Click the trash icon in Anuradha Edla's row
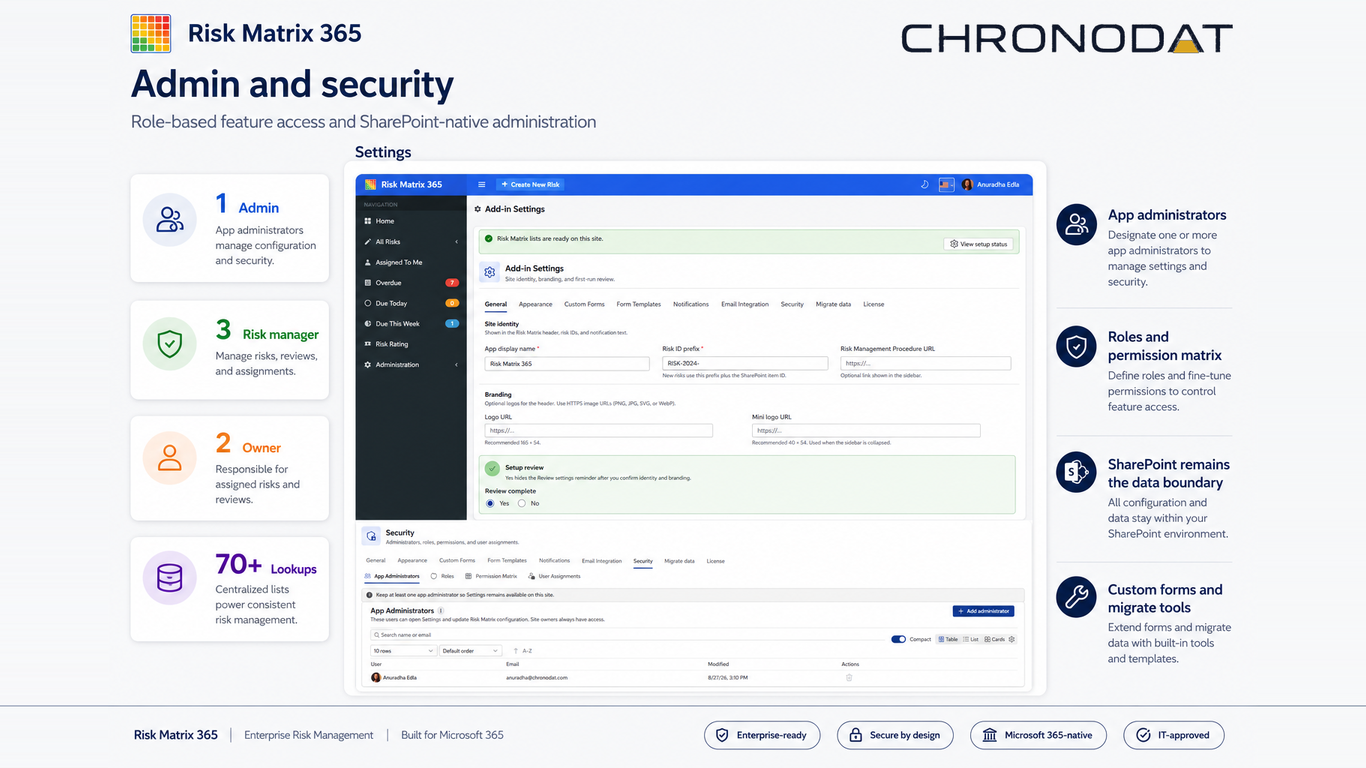The image size is (1366, 768). click(x=849, y=677)
